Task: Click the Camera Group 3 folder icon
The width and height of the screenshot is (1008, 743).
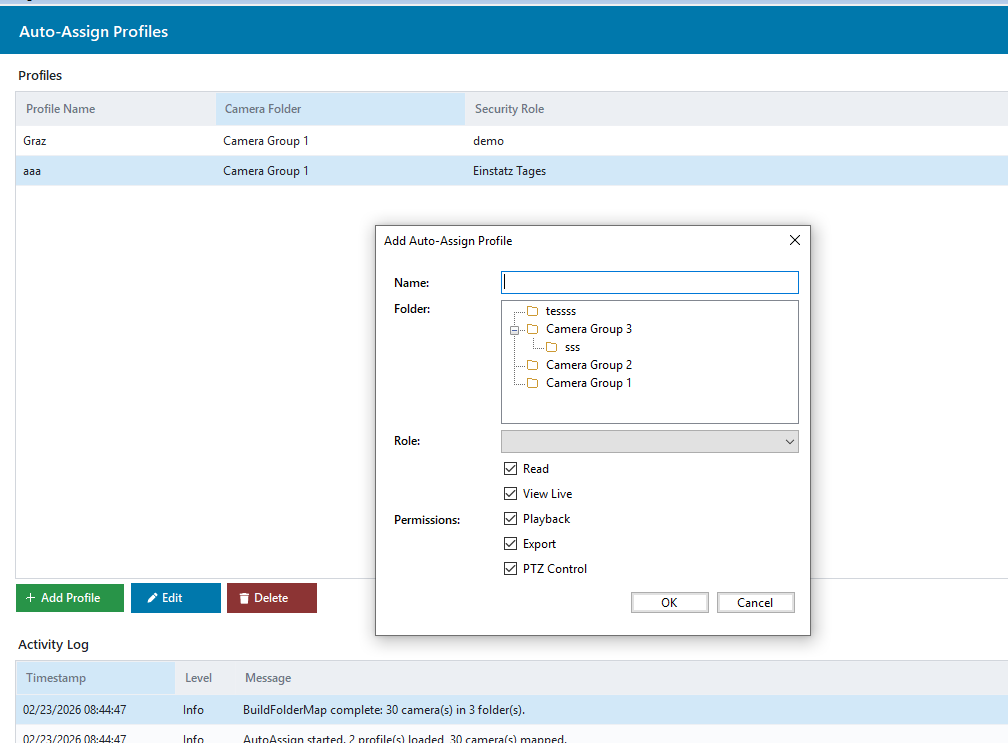Action: (533, 329)
